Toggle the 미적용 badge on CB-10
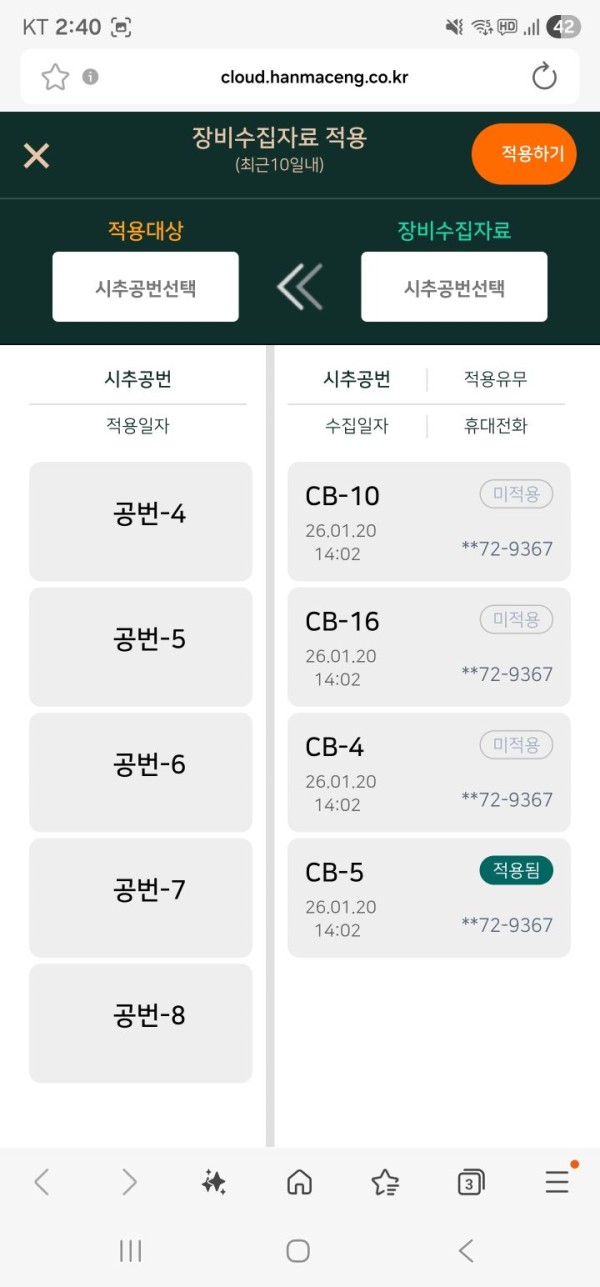 point(516,494)
